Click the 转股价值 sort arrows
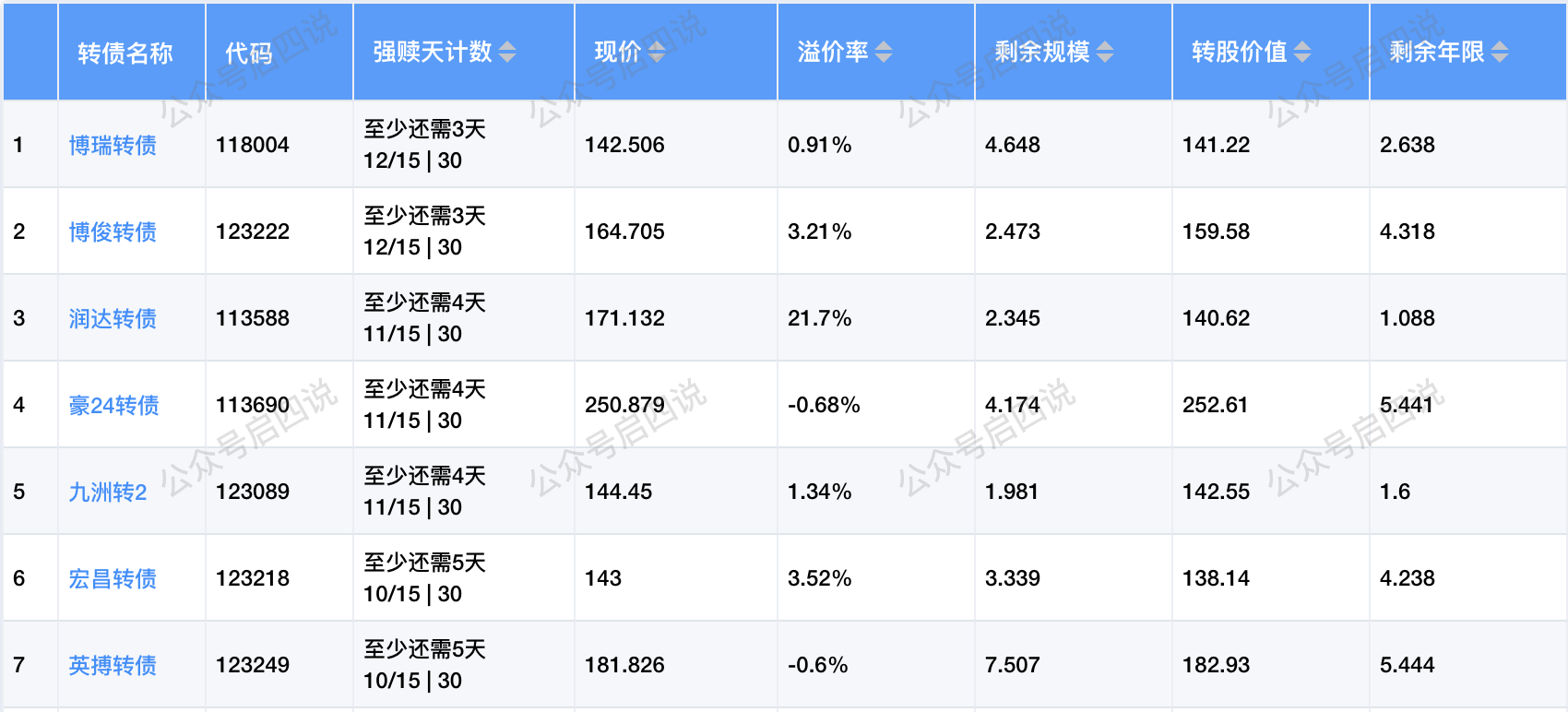Screen dimensions: 1568x712 [x=1302, y=53]
